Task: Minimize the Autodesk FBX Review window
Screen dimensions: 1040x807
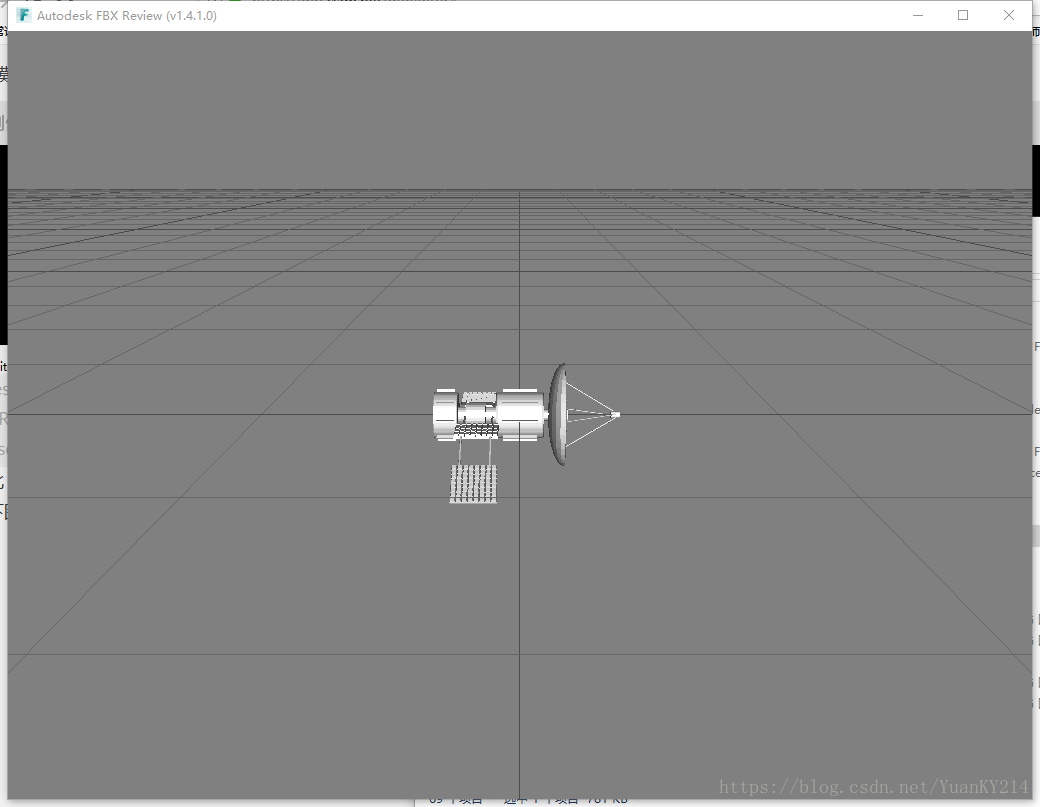Action: click(917, 15)
